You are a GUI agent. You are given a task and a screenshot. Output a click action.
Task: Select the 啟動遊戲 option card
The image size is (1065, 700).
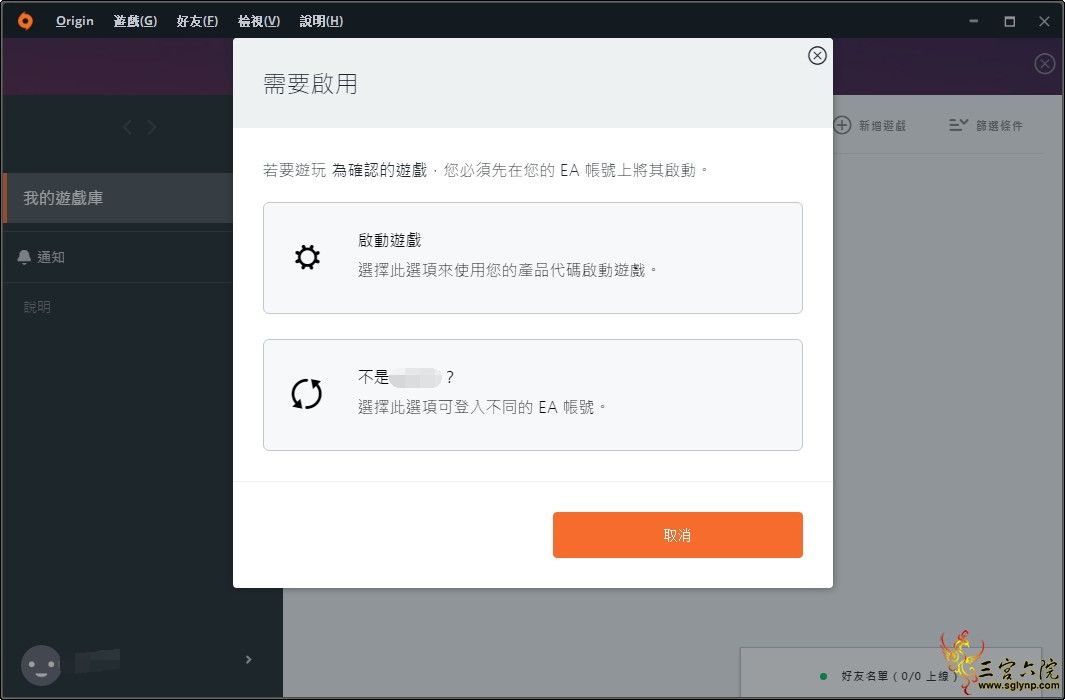tap(532, 258)
